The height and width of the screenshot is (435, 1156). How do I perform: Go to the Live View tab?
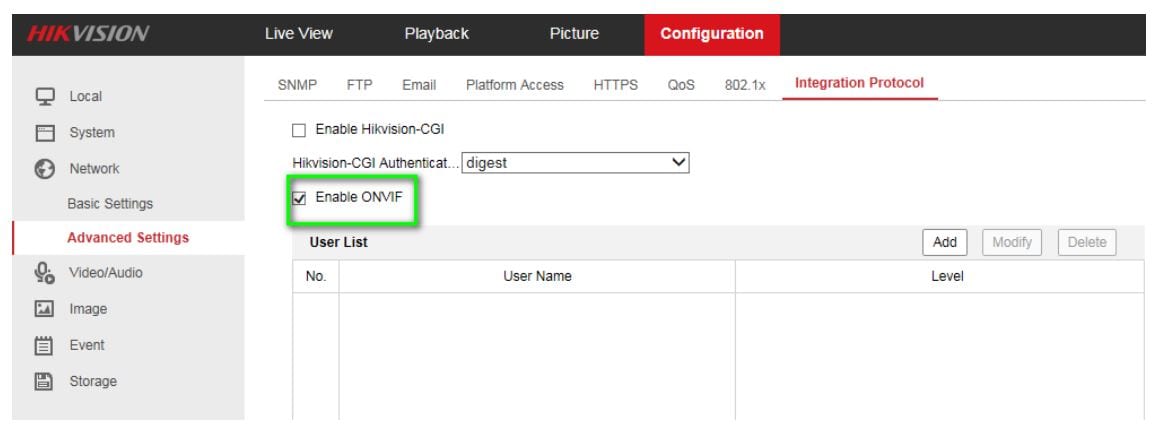coord(298,34)
